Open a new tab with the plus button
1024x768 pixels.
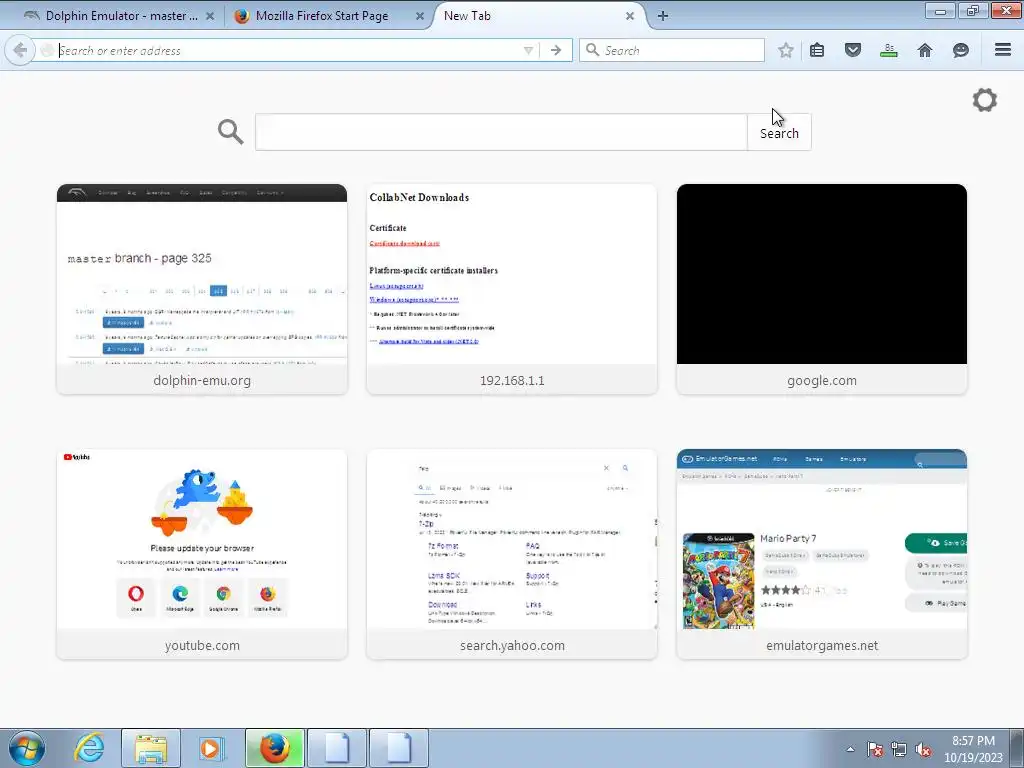point(663,16)
